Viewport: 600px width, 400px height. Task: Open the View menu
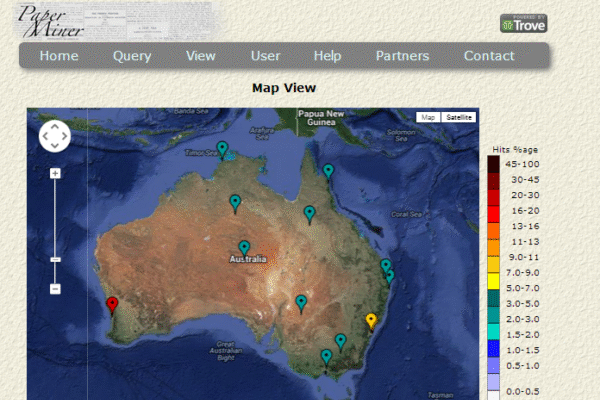click(x=201, y=56)
